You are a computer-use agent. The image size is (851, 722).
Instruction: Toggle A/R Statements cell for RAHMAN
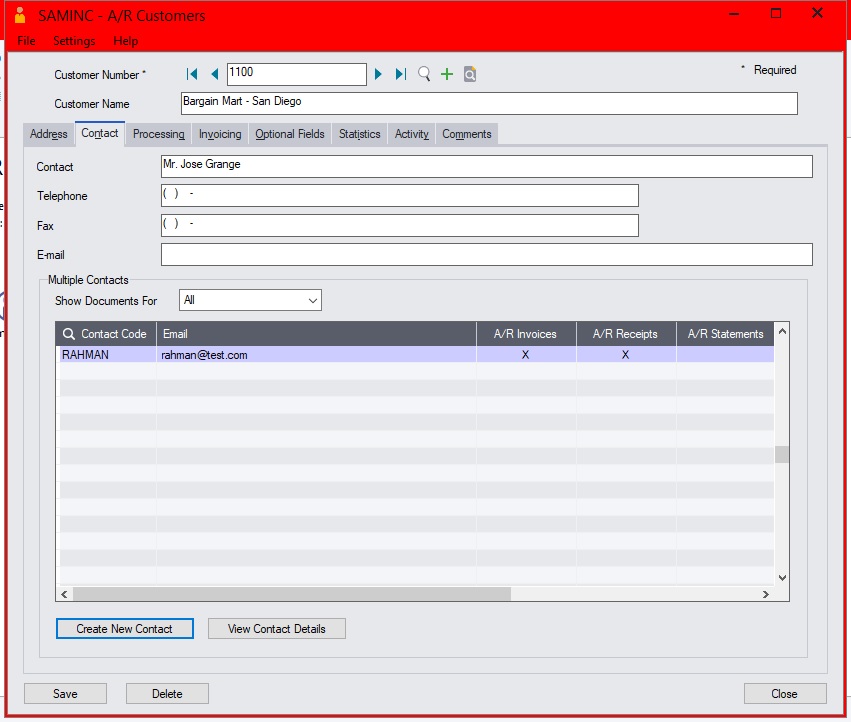pos(725,354)
